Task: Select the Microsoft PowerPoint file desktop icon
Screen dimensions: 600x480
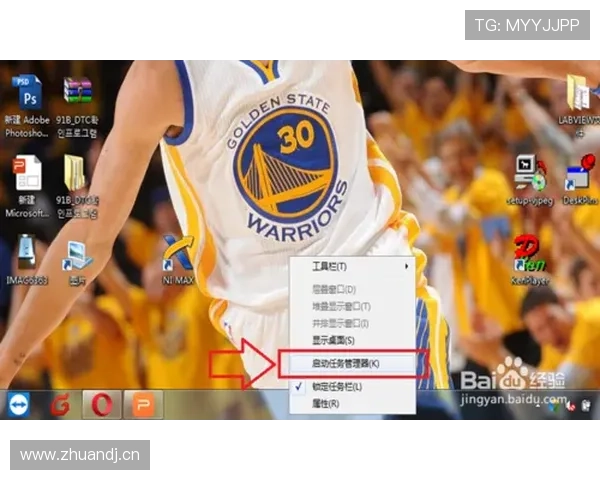Action: (27, 173)
